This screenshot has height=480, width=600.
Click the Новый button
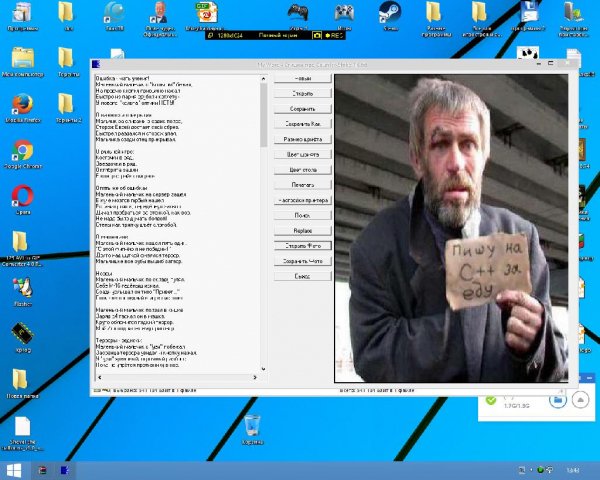pos(303,78)
